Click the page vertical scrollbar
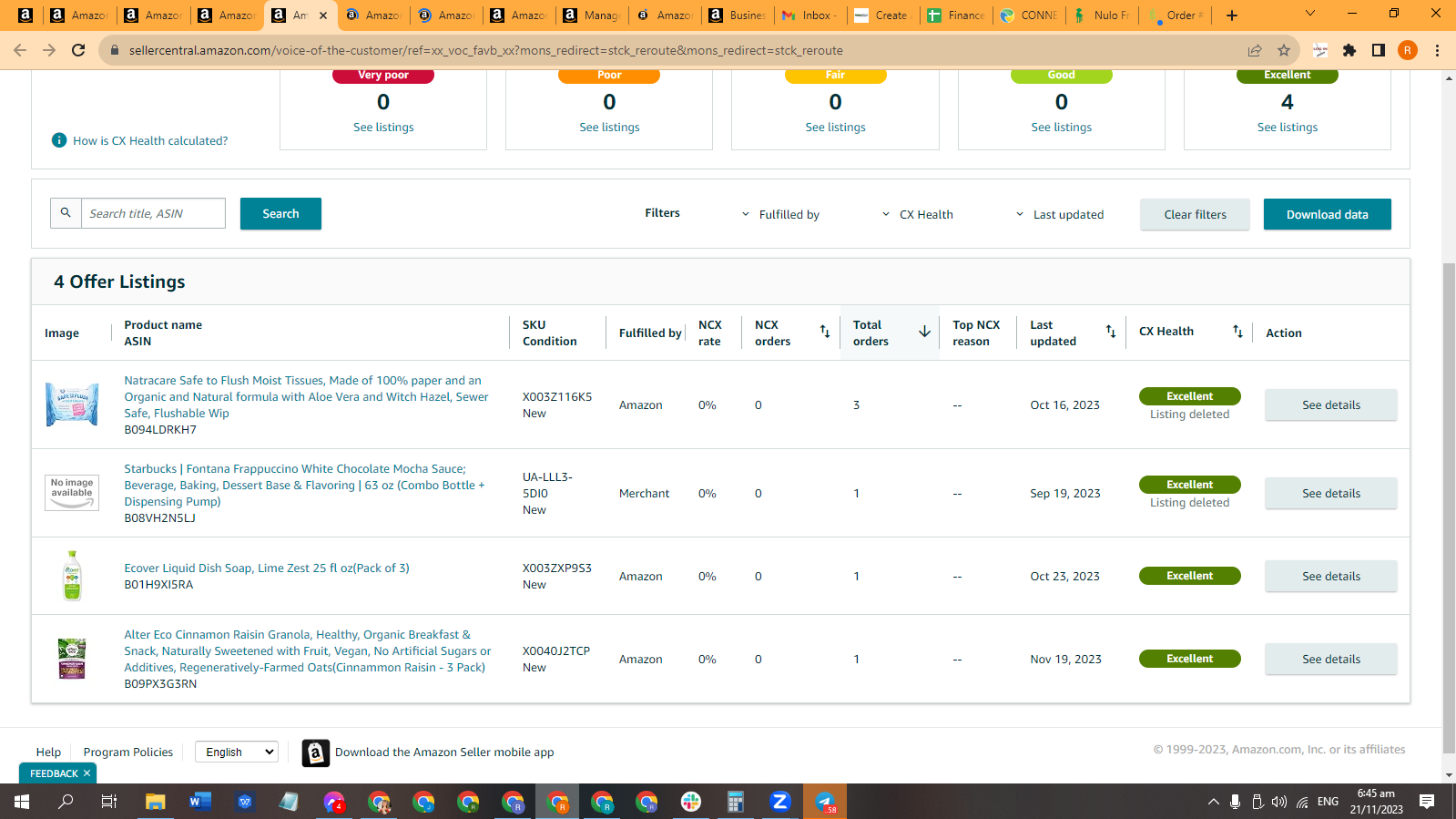 1449,507
